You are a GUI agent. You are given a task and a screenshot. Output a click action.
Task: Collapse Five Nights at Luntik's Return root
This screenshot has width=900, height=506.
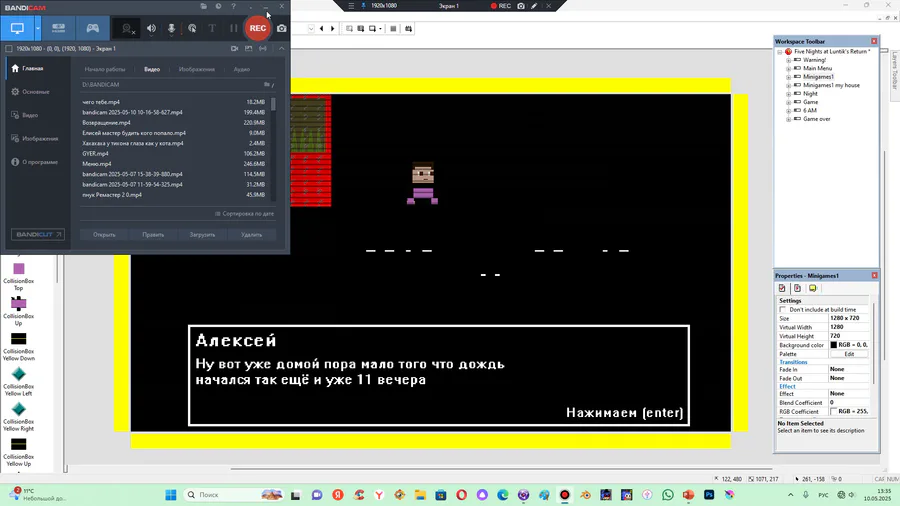tap(779, 52)
